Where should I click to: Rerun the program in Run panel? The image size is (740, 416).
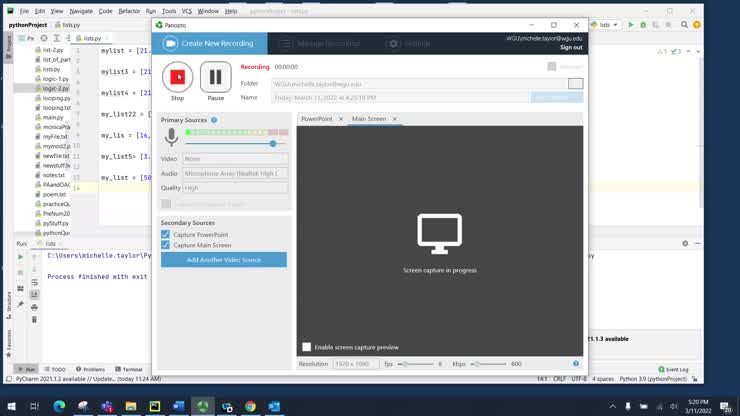(20, 257)
